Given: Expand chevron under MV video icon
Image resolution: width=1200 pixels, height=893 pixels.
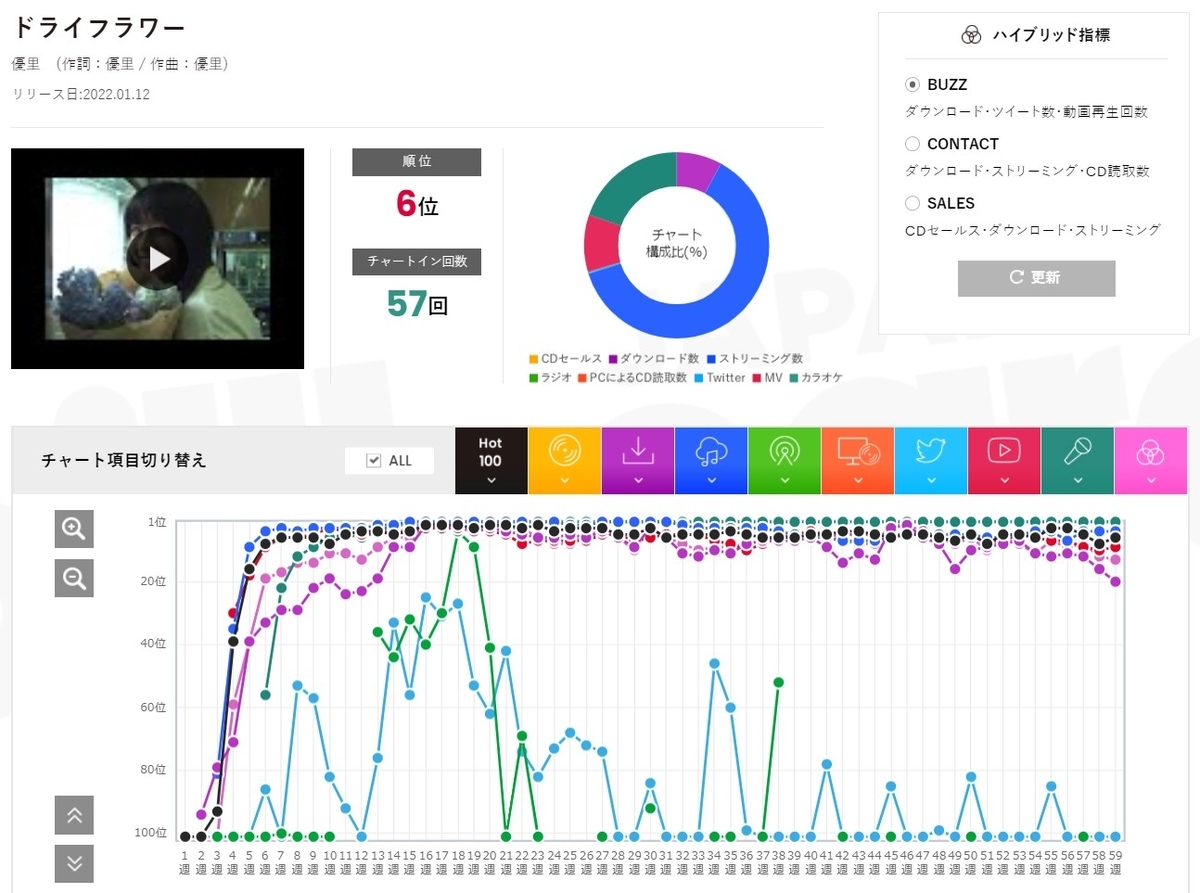Looking at the screenshot, I should click(1004, 481).
